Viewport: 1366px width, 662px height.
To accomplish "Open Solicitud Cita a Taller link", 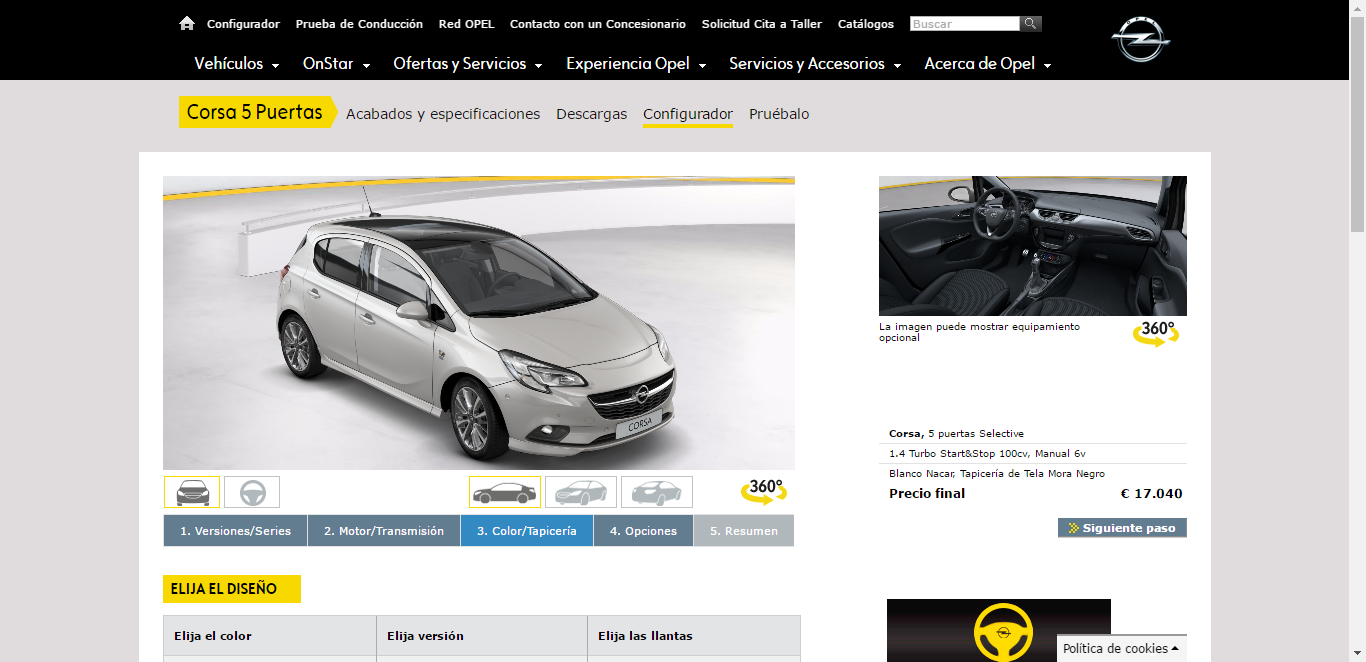I will [762, 24].
